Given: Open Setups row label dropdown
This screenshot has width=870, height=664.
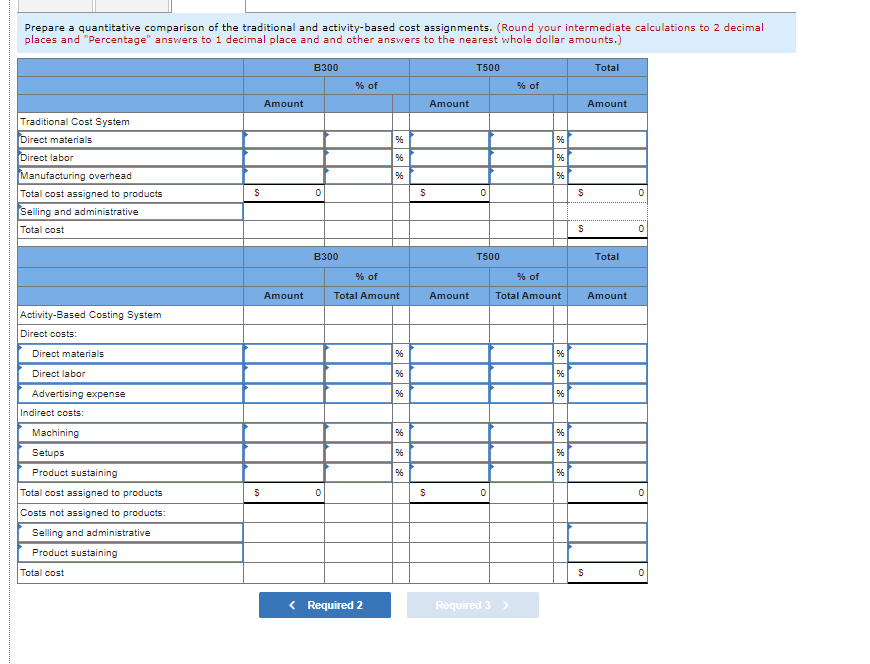Looking at the screenshot, I should [130, 453].
